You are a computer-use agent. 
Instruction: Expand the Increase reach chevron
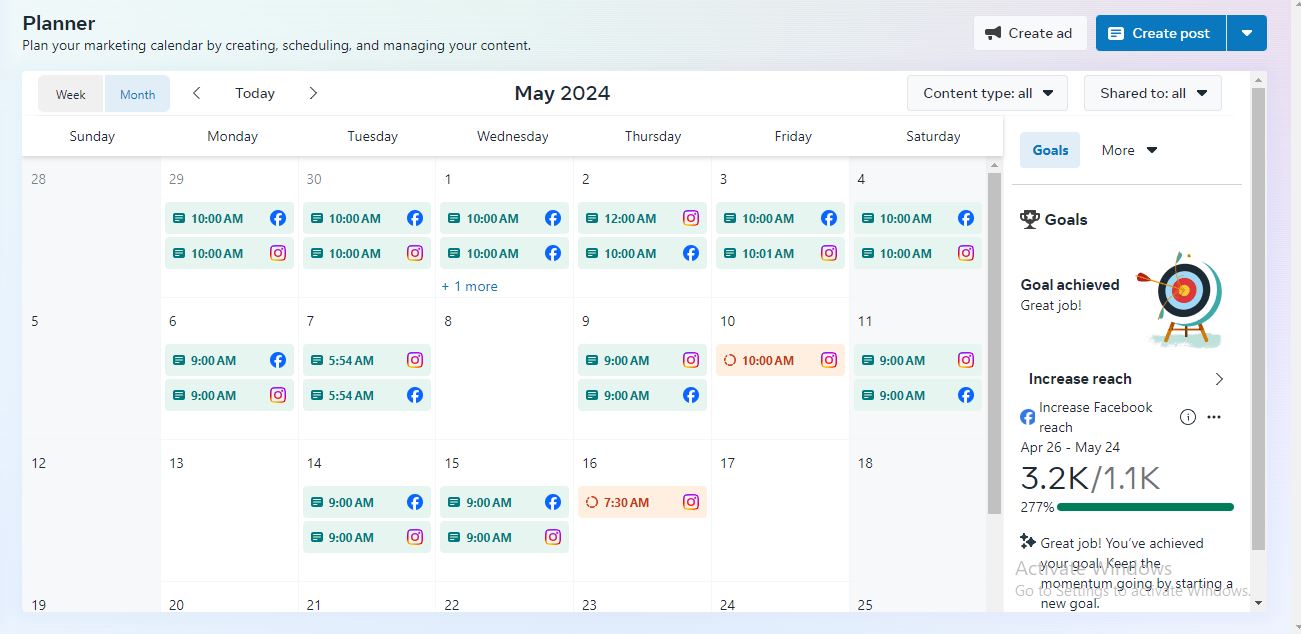1219,379
